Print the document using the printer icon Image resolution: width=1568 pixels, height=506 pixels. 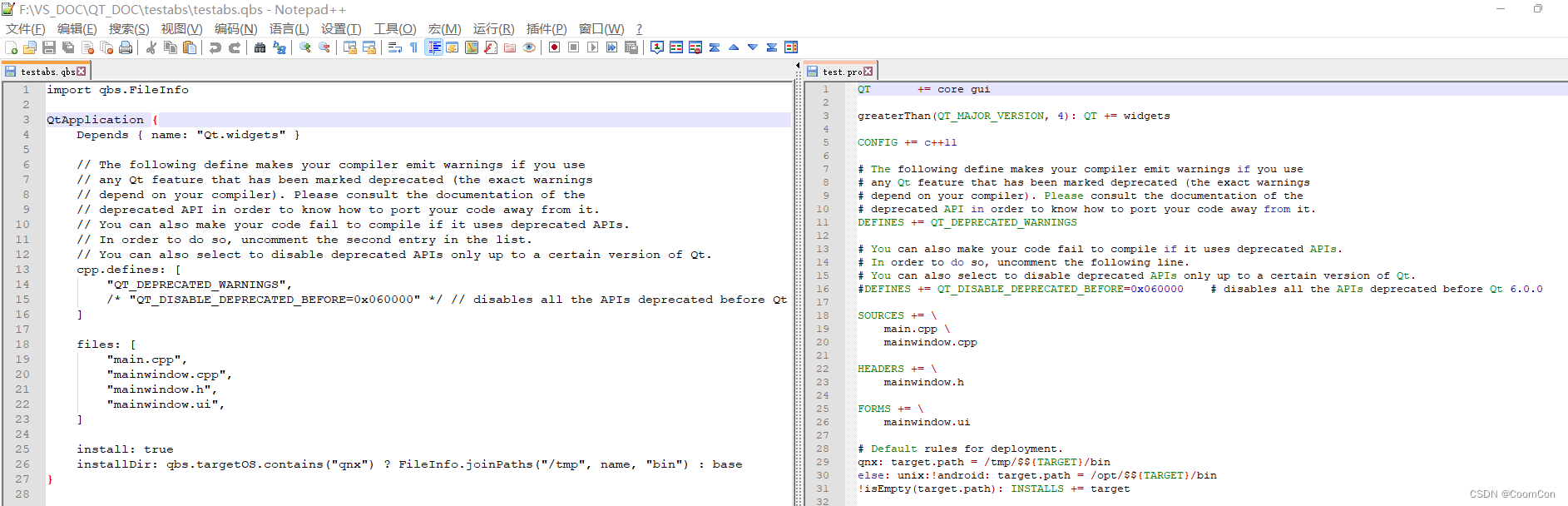[x=126, y=47]
